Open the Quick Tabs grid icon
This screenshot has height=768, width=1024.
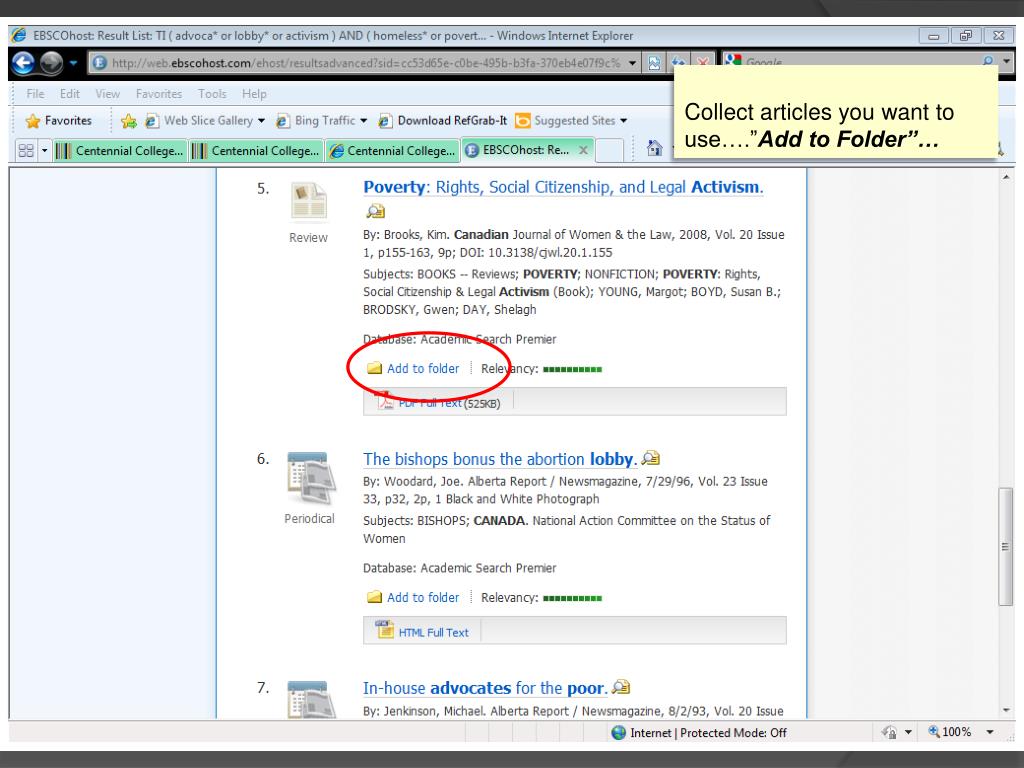coord(26,151)
